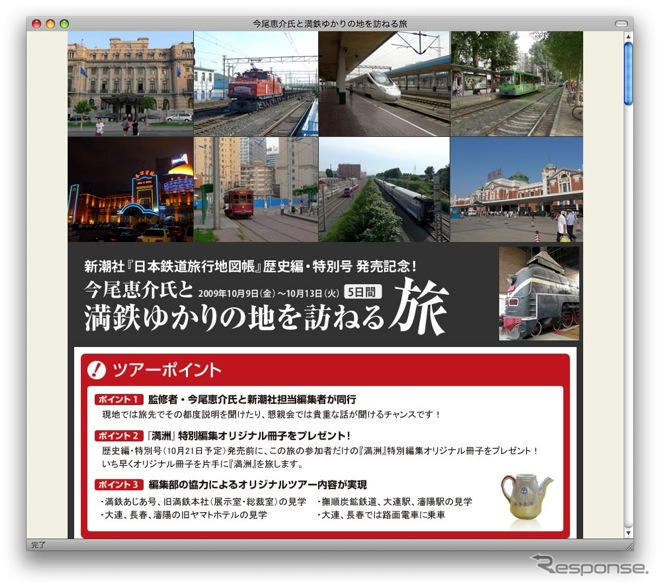Image resolution: width=660 pixels, height=587 pixels.
Task: Click the ポイント1 red label
Action: pyautogui.click(x=119, y=399)
